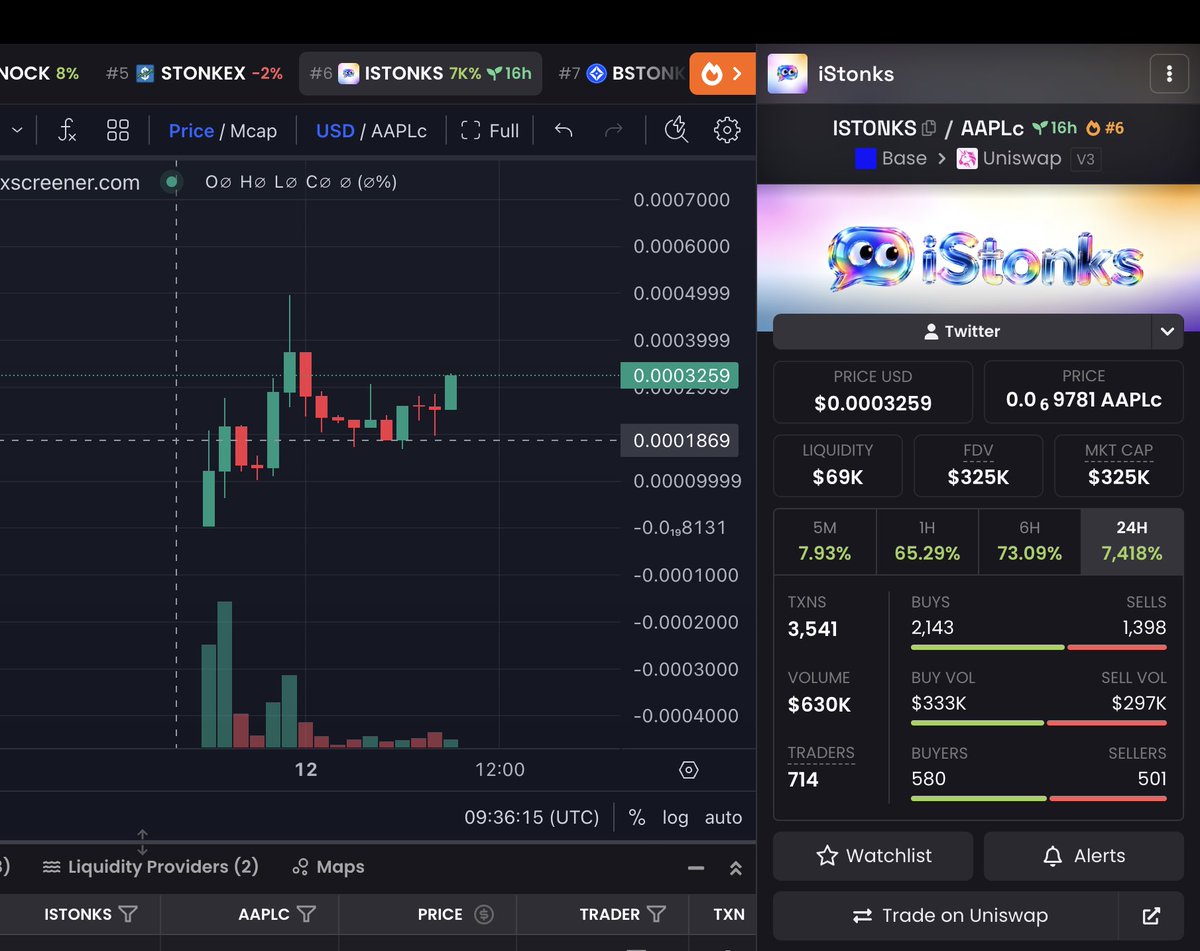Viewport: 1200px width, 951px height.
Task: Undo the last chart action
Action: (564, 130)
